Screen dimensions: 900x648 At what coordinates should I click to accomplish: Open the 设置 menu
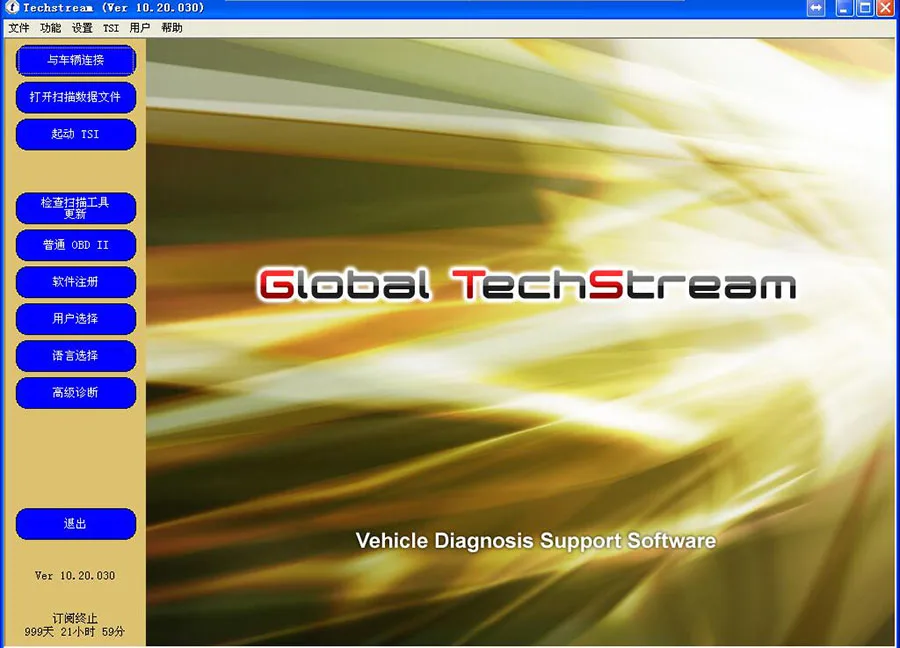coord(82,28)
